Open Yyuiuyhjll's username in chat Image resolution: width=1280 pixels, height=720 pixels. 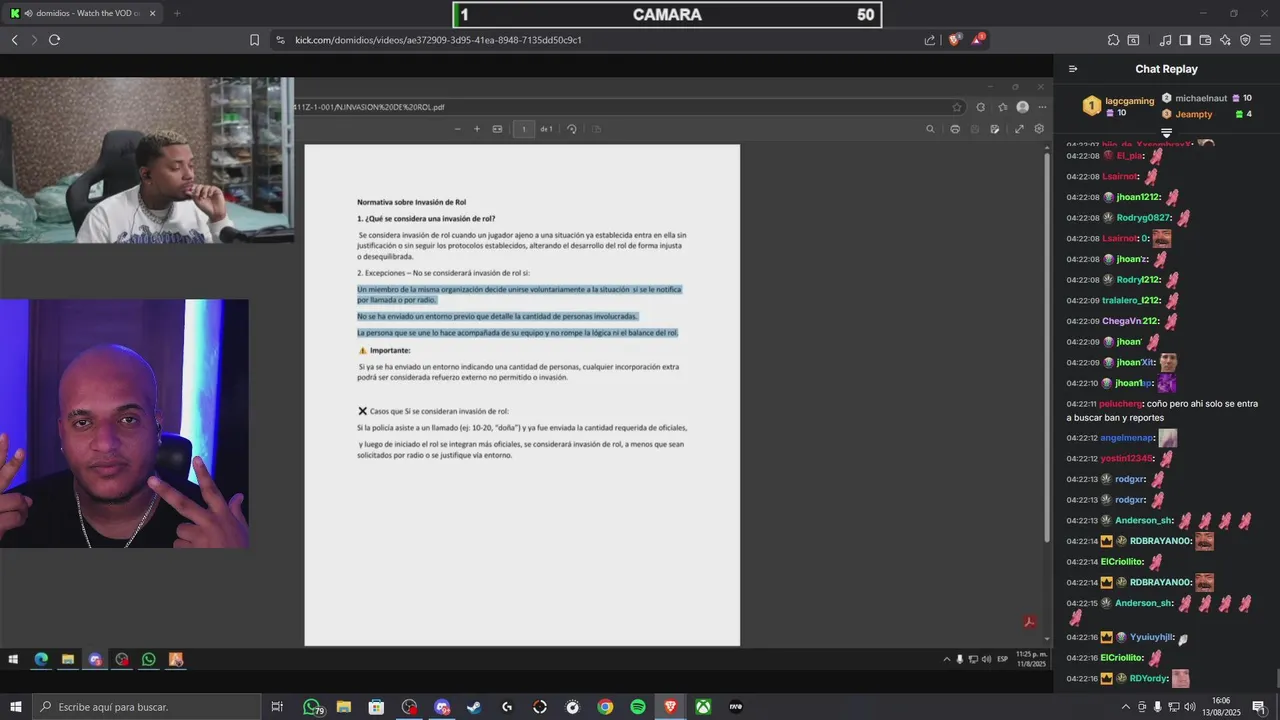[1151, 637]
